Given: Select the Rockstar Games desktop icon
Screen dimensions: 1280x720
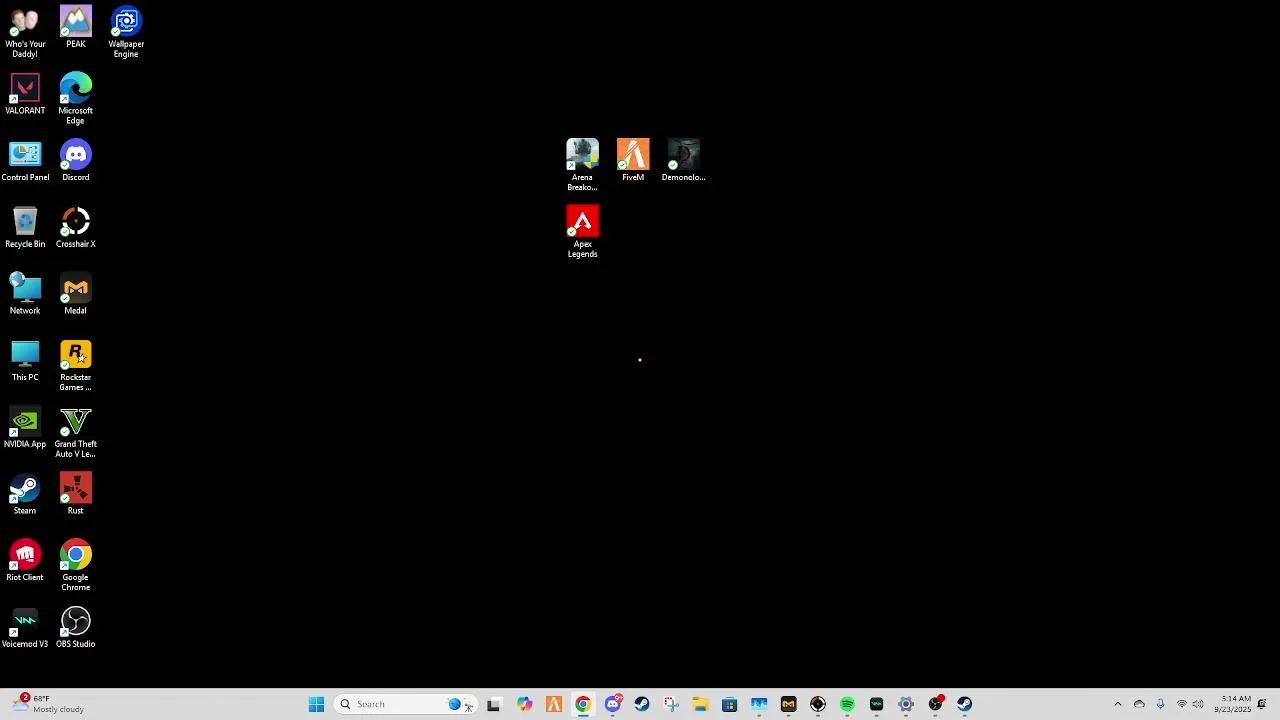Looking at the screenshot, I should coord(76,366).
